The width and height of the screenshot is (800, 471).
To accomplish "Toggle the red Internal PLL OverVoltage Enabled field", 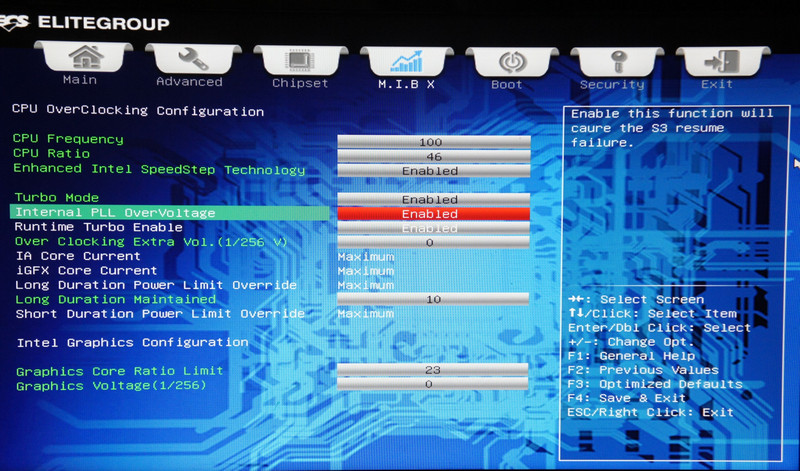I will point(434,213).
